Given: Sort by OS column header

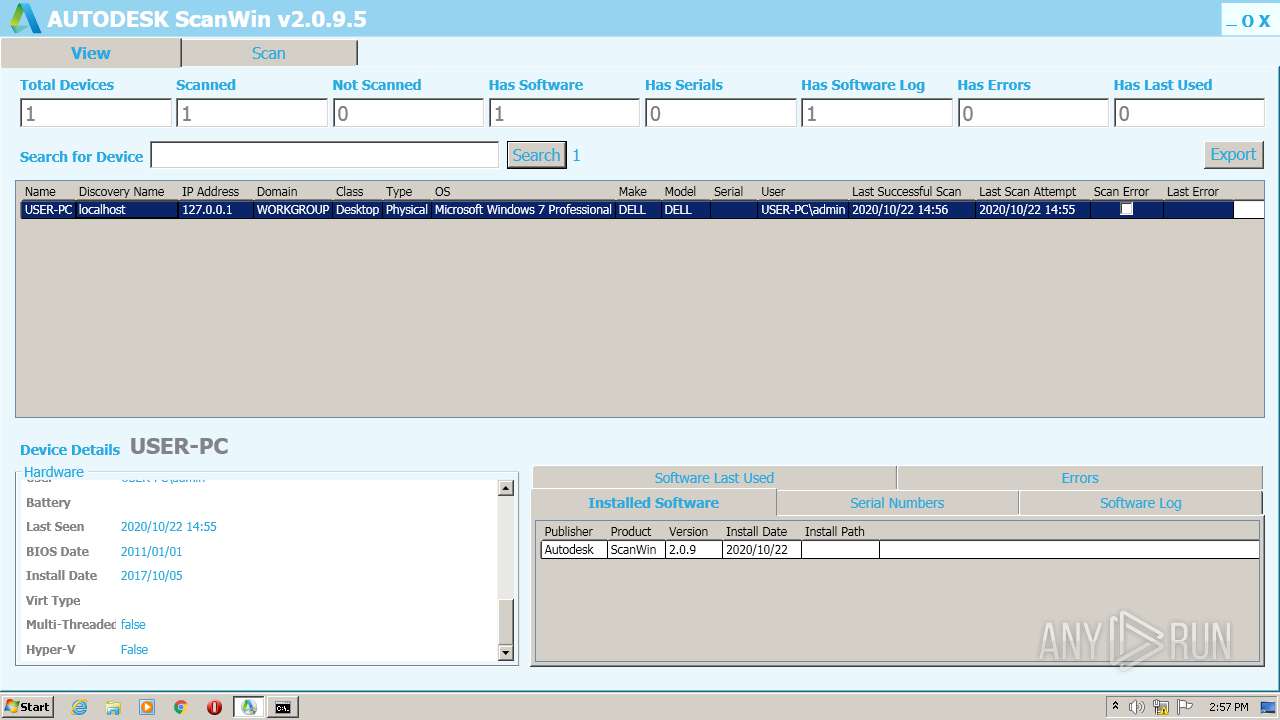Looking at the screenshot, I should 442,191.
